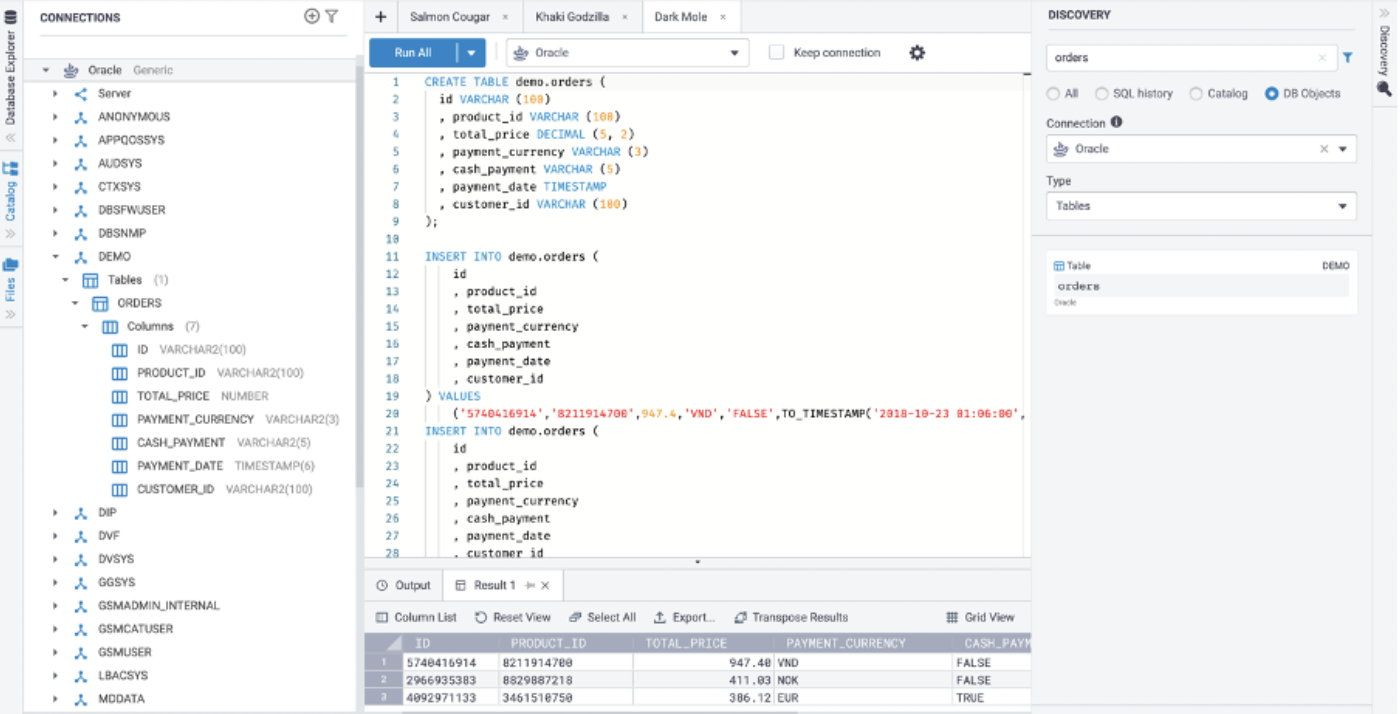Open the Files sidebar panel icon

(x=11, y=265)
